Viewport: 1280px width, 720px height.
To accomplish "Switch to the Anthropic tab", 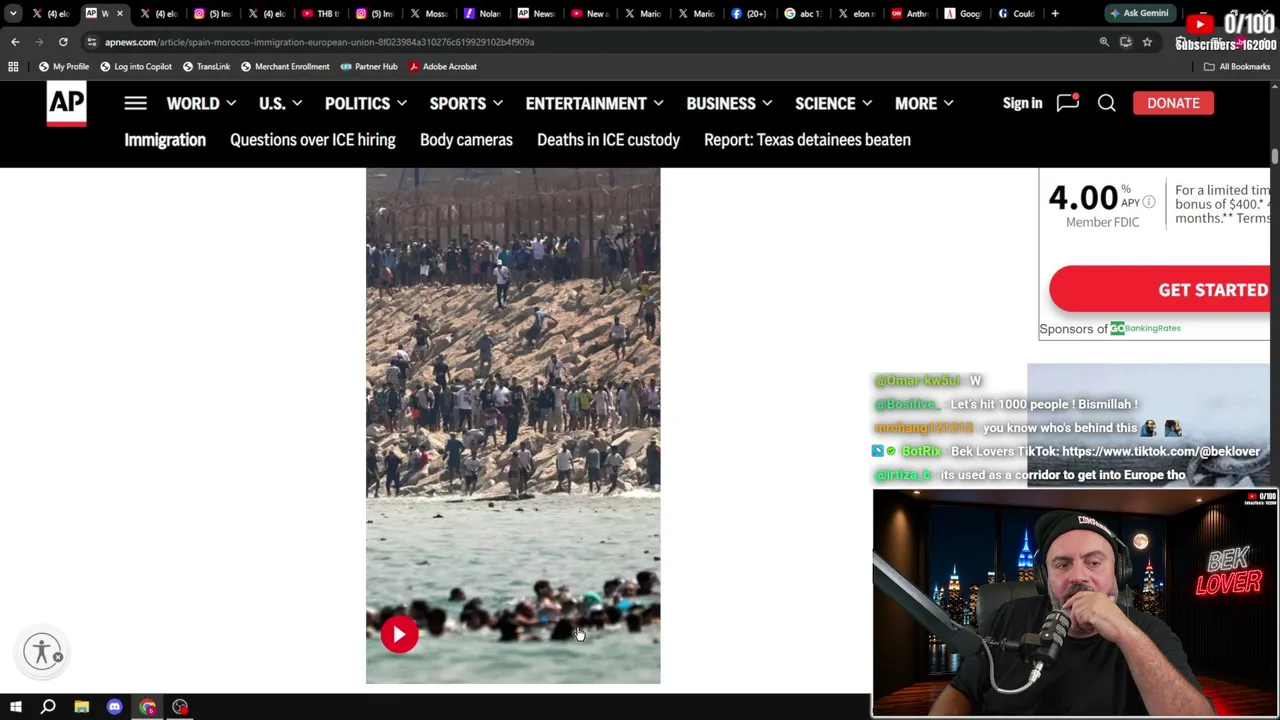I will pos(910,13).
